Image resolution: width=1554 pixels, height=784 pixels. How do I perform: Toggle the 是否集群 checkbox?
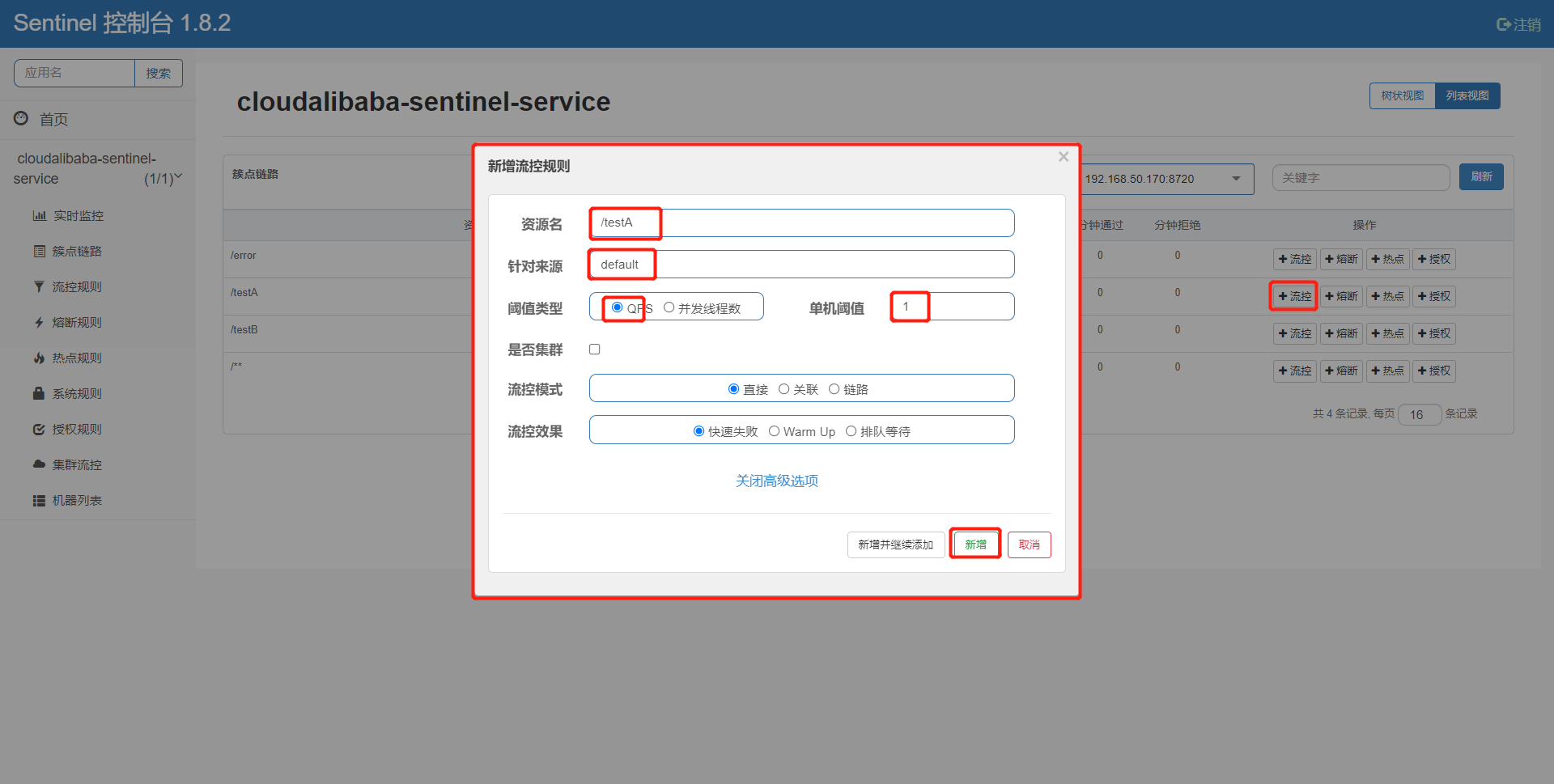click(595, 350)
